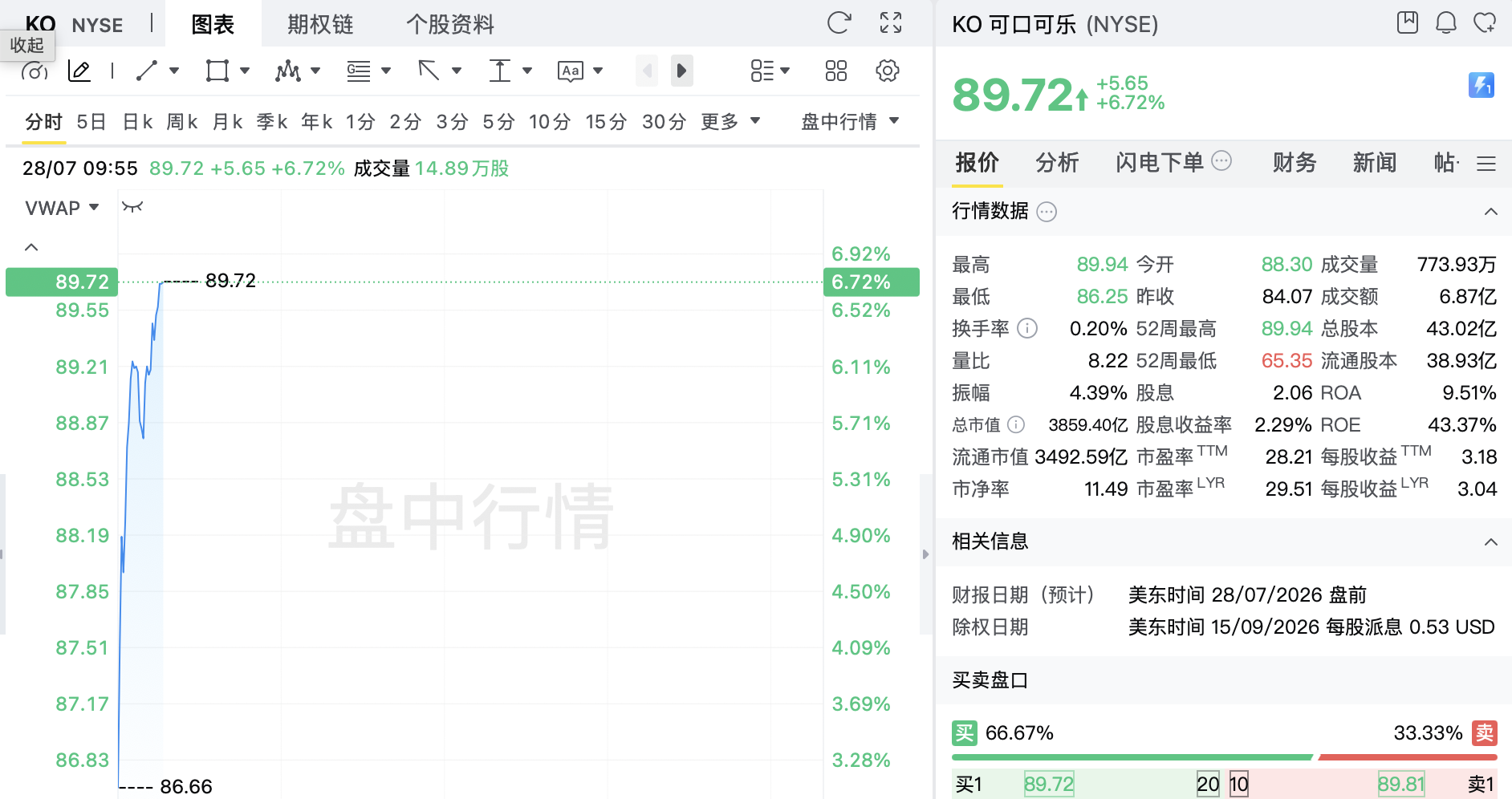The image size is (1512, 799).
Task: Select the trend line drawing tool
Action: pyautogui.click(x=146, y=71)
